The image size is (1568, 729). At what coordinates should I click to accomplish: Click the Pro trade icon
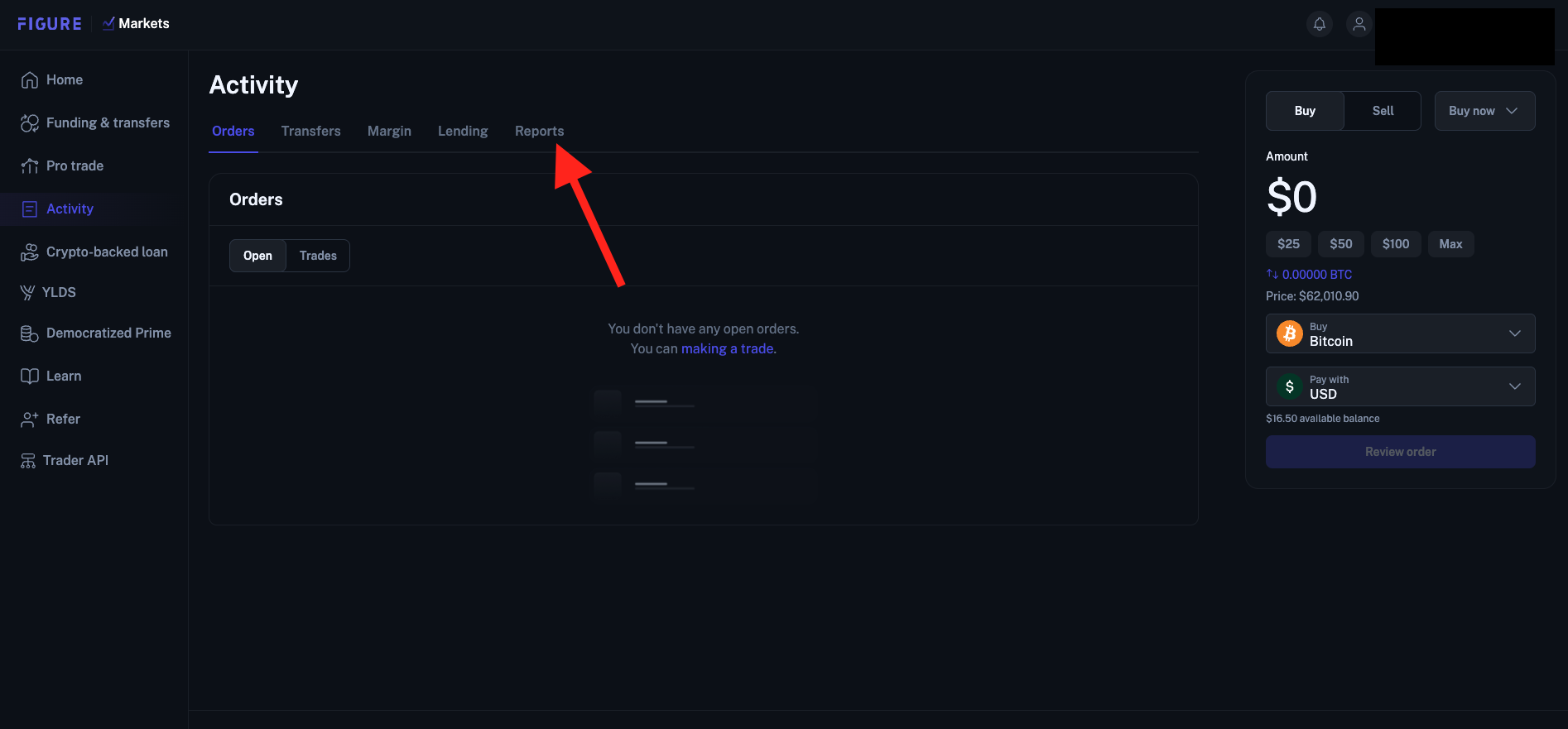point(30,166)
